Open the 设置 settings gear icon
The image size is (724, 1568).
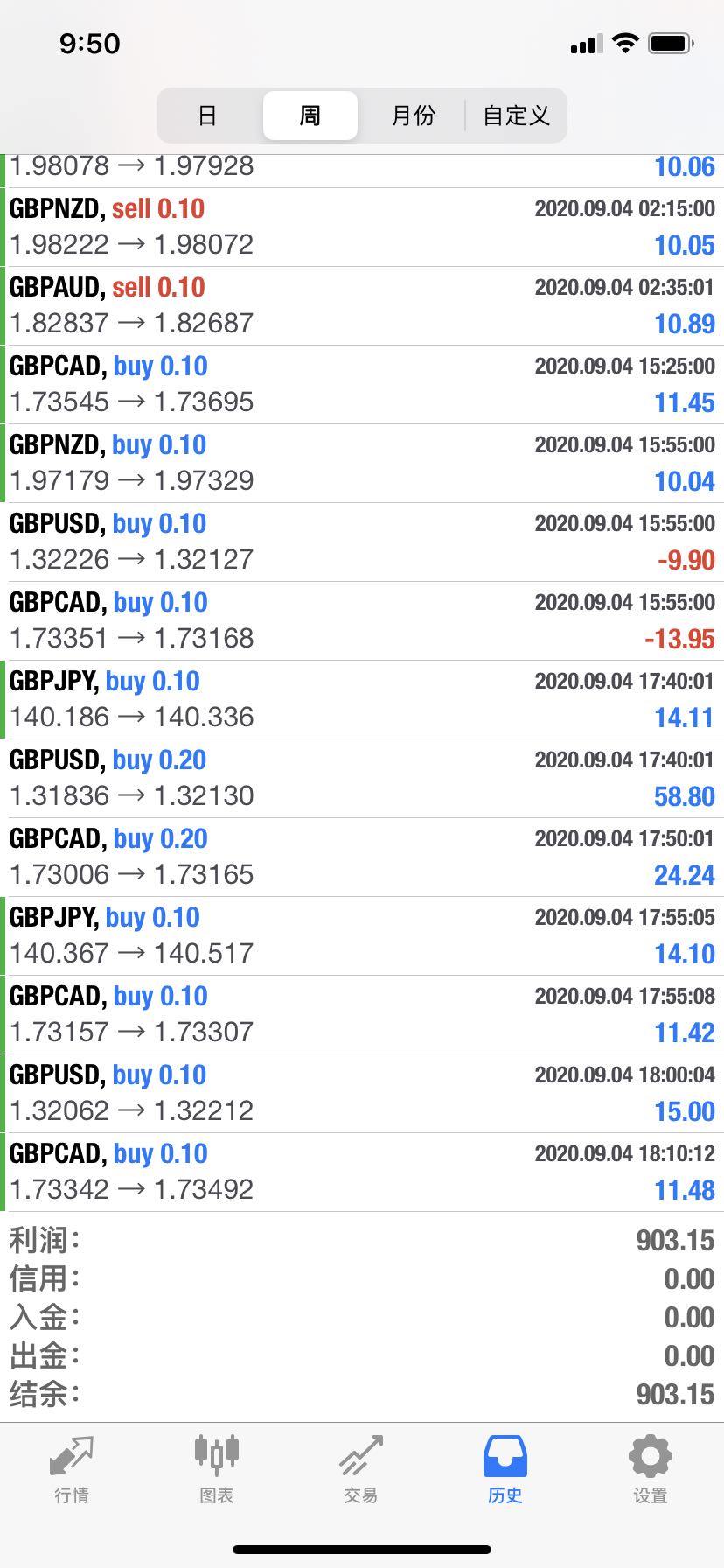[x=651, y=1456]
